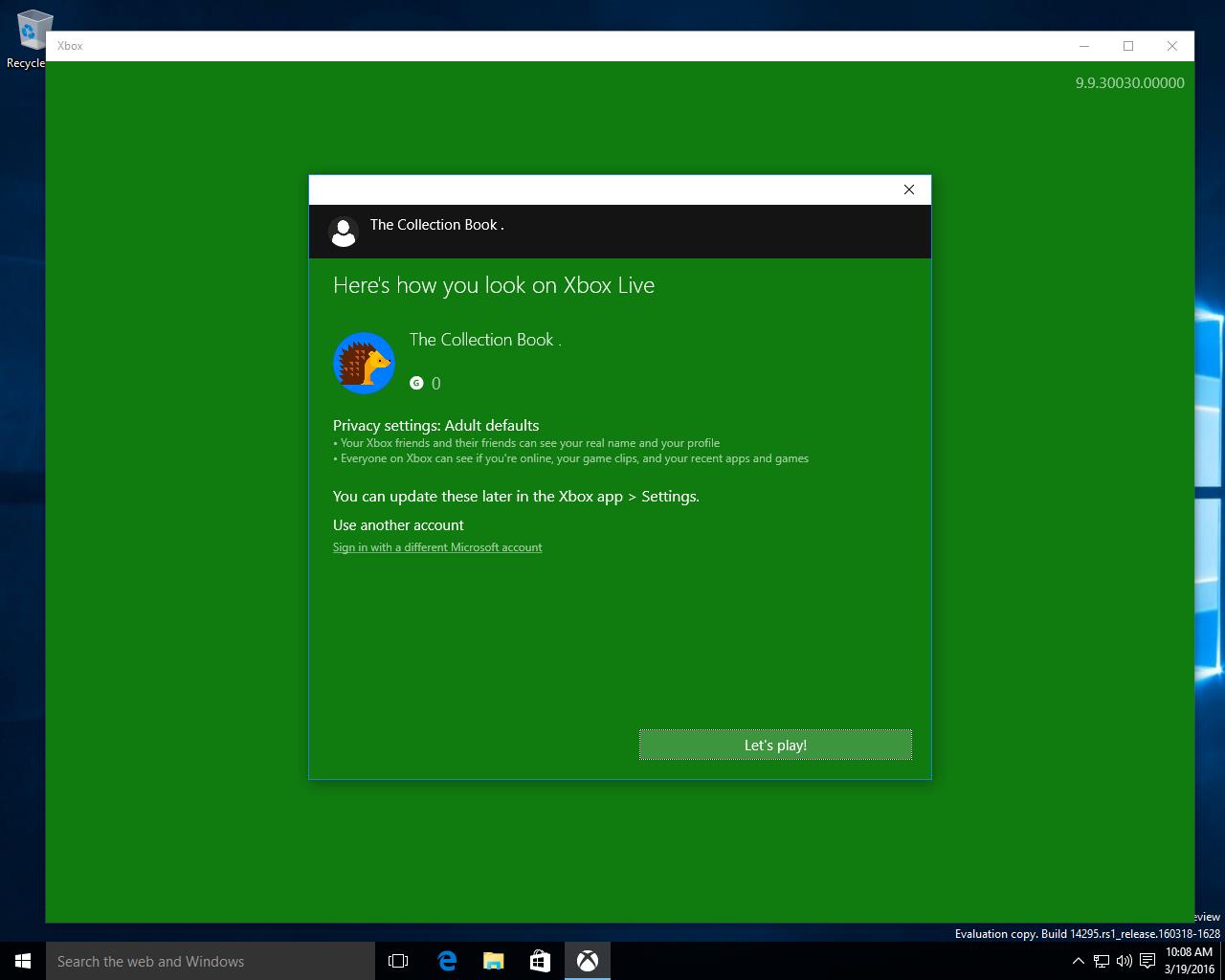Viewport: 1225px width, 980px height.
Task: Open File Explorer from taskbar
Action: pyautogui.click(x=493, y=961)
